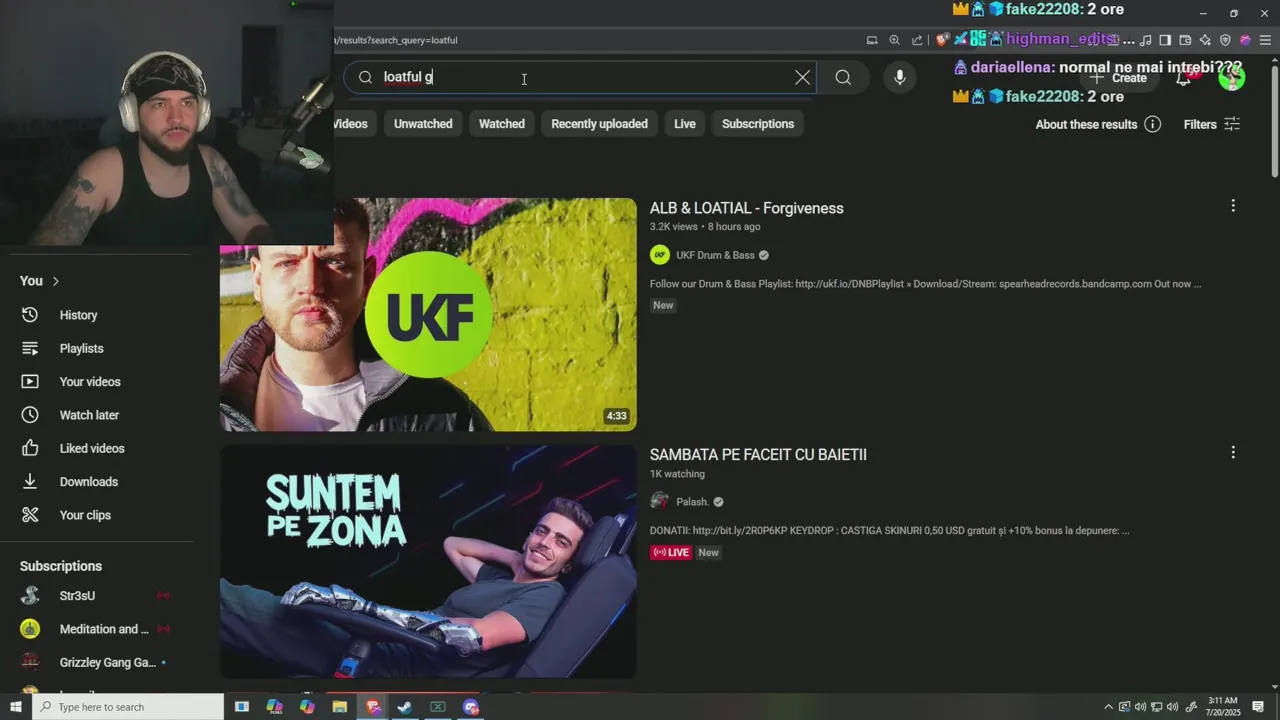Open the Palash. channel name
The height and width of the screenshot is (720, 1280).
pyautogui.click(x=692, y=502)
